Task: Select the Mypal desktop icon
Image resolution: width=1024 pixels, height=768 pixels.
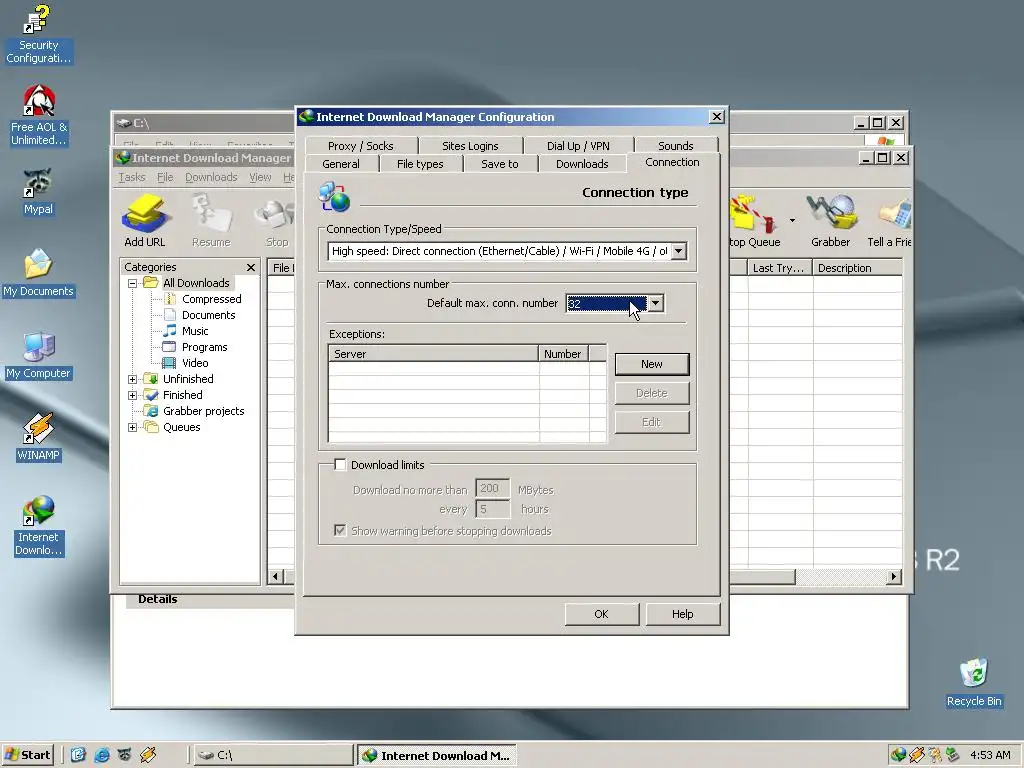Action: (38, 191)
